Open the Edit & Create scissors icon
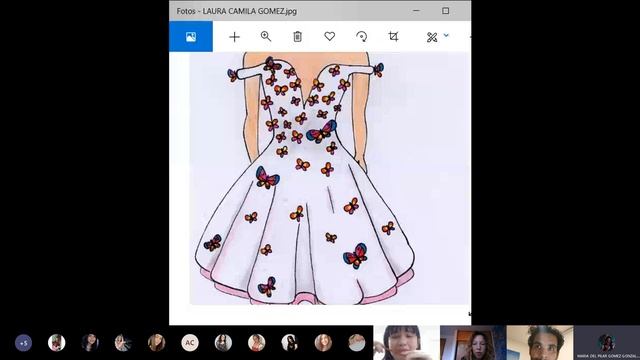This screenshot has width=640, height=360. 432,37
